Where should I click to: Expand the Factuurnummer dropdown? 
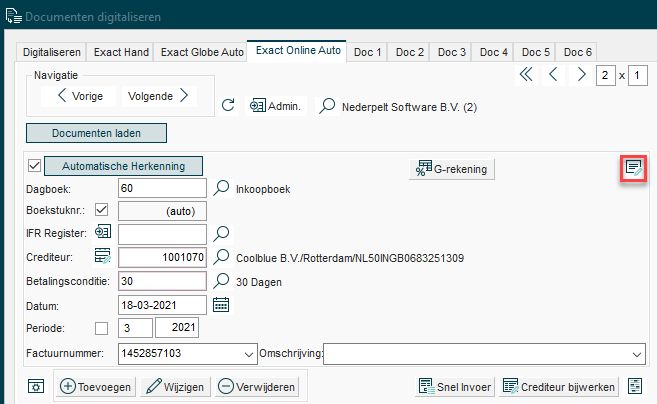[x=248, y=353]
